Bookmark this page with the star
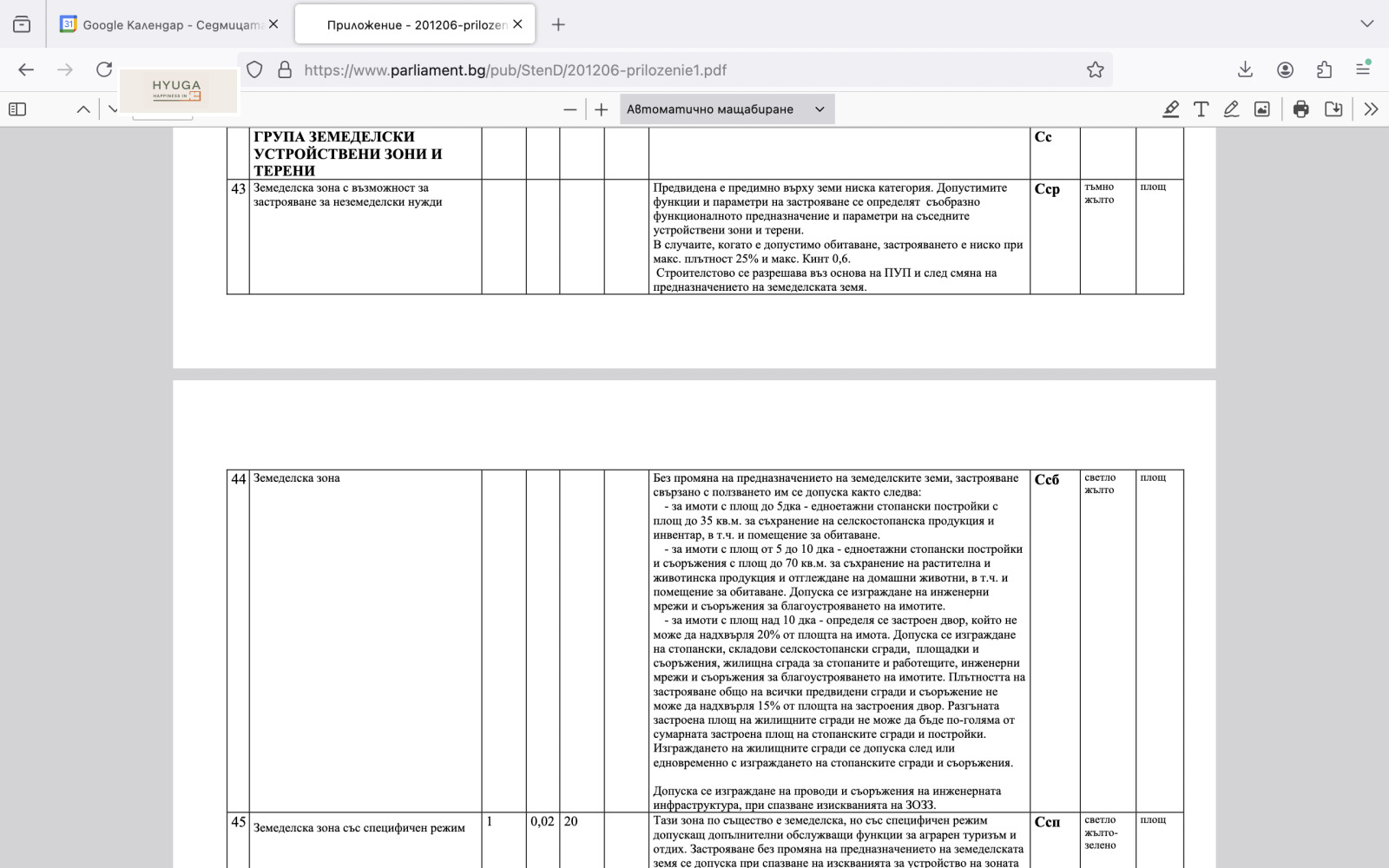This screenshot has height=868, width=1389. (1095, 70)
